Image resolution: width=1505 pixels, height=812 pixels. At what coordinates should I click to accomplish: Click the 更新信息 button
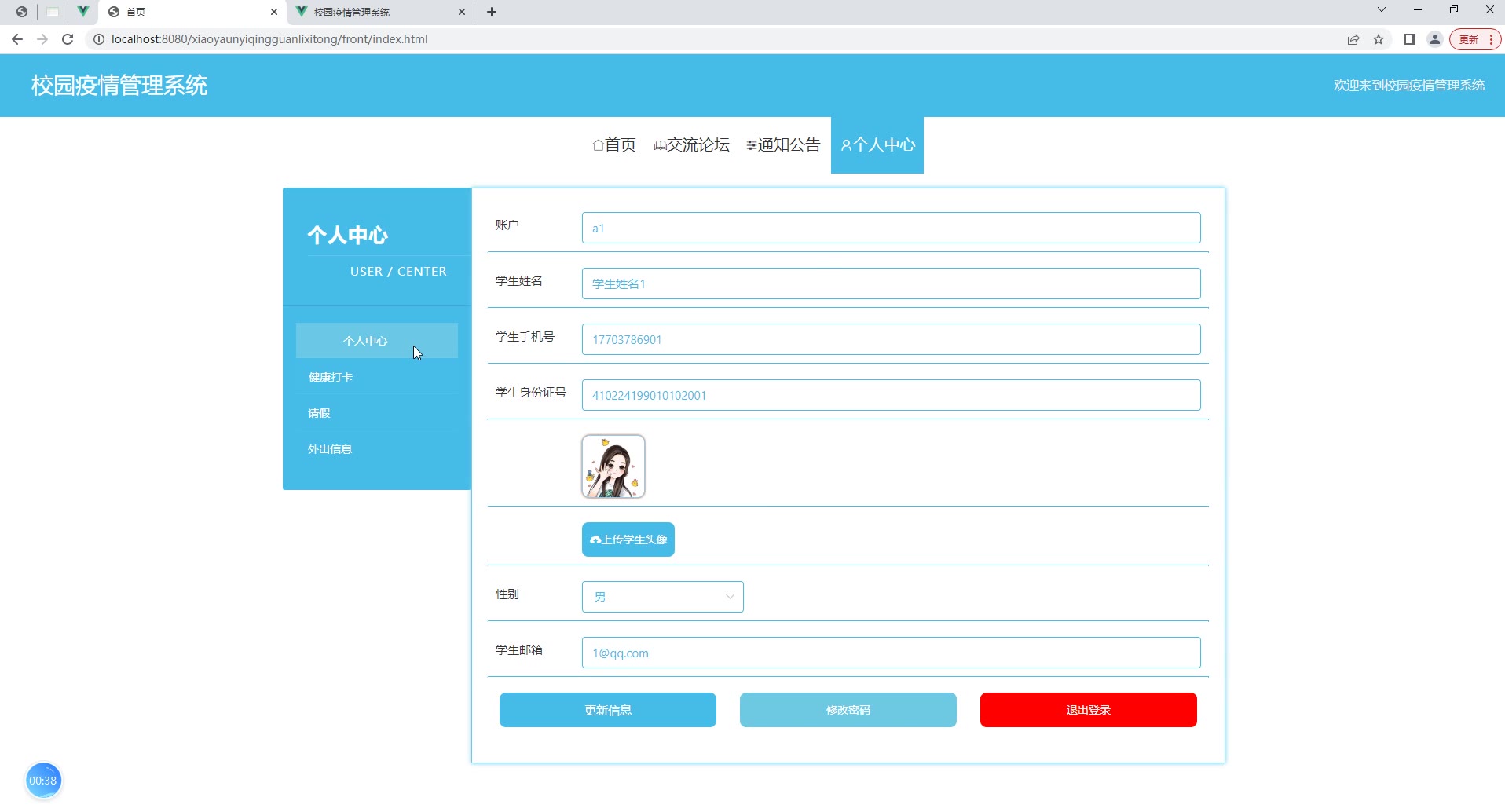(607, 710)
